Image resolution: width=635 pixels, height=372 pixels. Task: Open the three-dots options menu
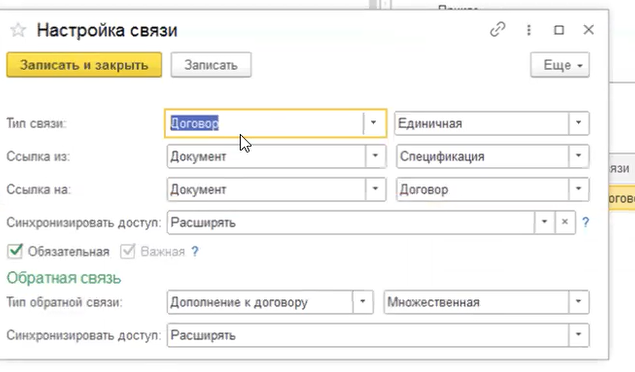pos(528,30)
